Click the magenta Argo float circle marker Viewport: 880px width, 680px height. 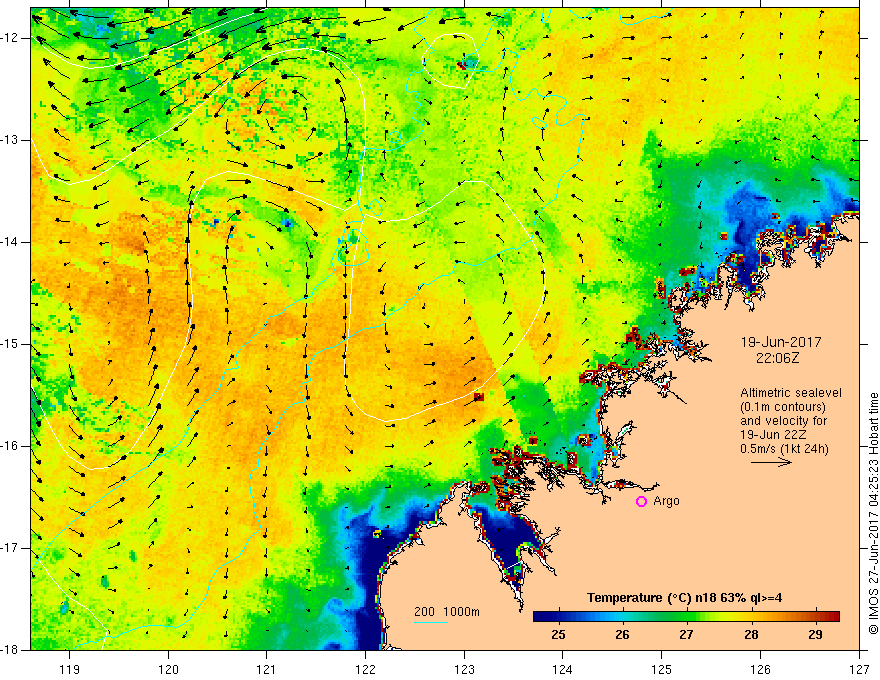point(641,502)
